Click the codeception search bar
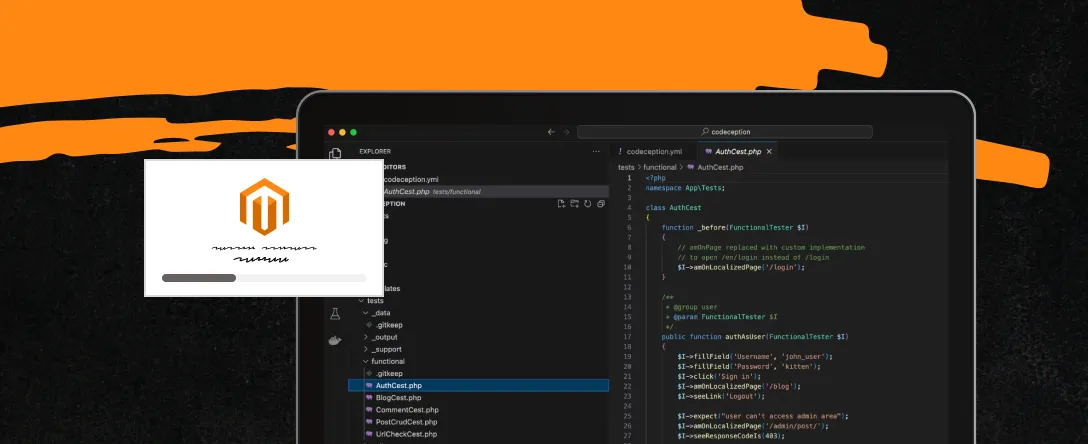The image size is (1088, 444). point(724,131)
